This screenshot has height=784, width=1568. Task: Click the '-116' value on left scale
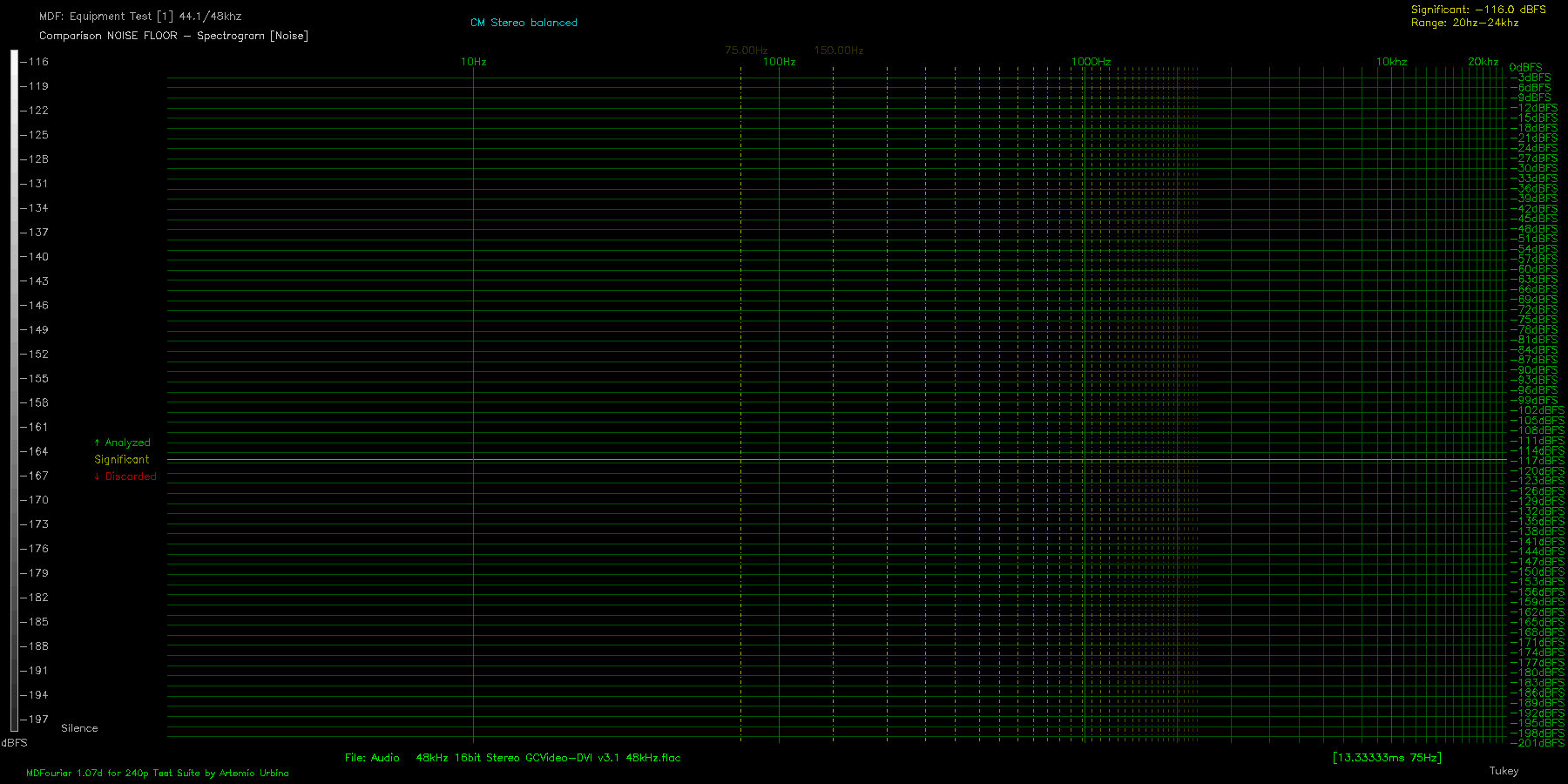point(36,62)
